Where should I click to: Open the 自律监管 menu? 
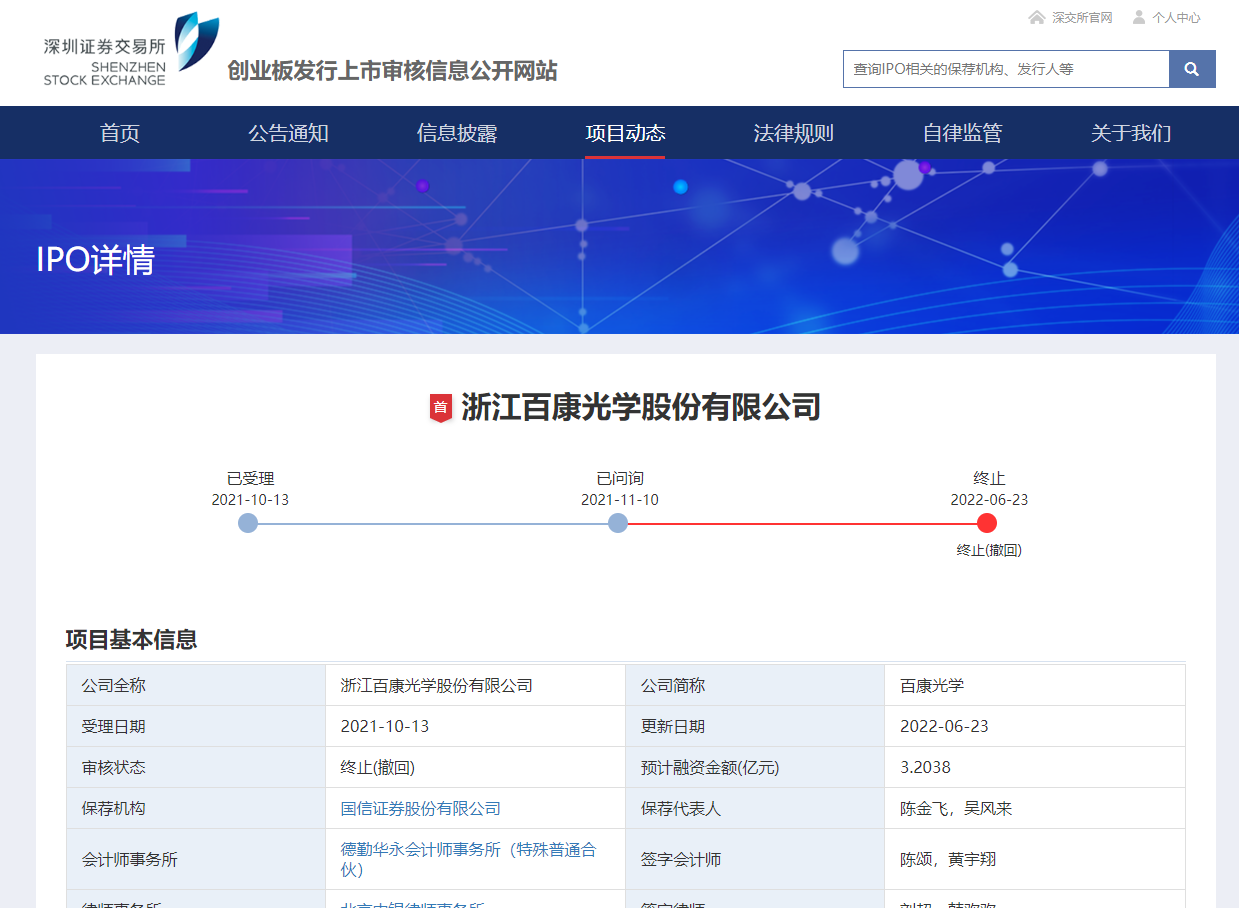[962, 133]
